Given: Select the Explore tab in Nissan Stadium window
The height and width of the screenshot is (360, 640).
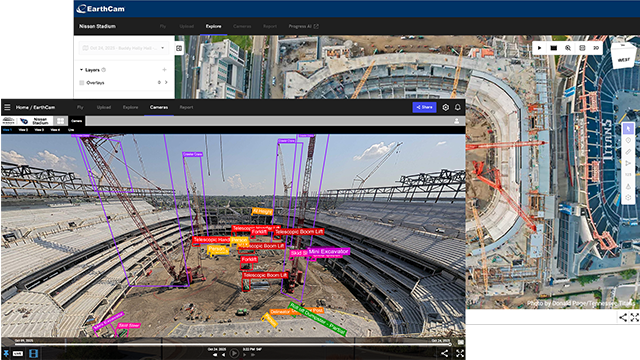Looking at the screenshot, I should point(213,26).
